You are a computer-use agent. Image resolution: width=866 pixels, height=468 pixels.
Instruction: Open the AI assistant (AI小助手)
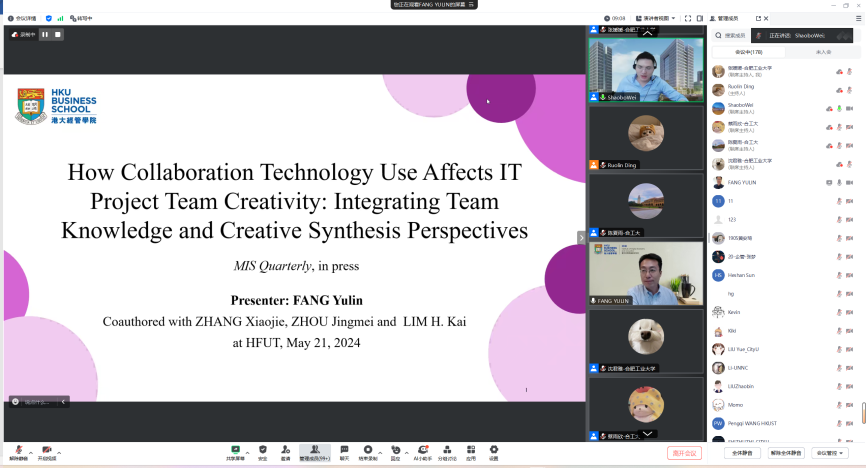pos(422,452)
